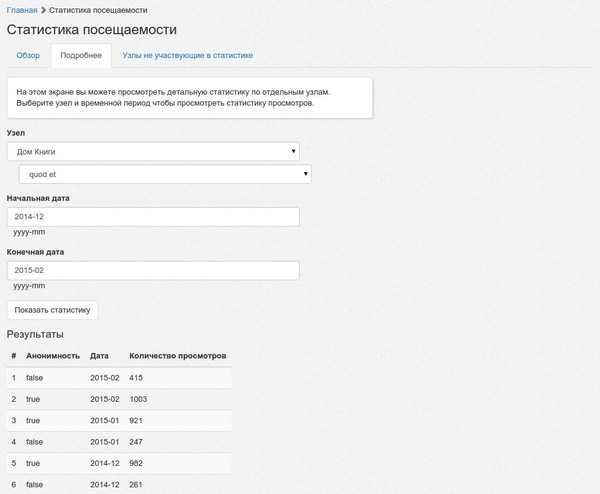Click the row showing 261 views
Image resolution: width=600 pixels, height=494 pixels.
pos(119,484)
